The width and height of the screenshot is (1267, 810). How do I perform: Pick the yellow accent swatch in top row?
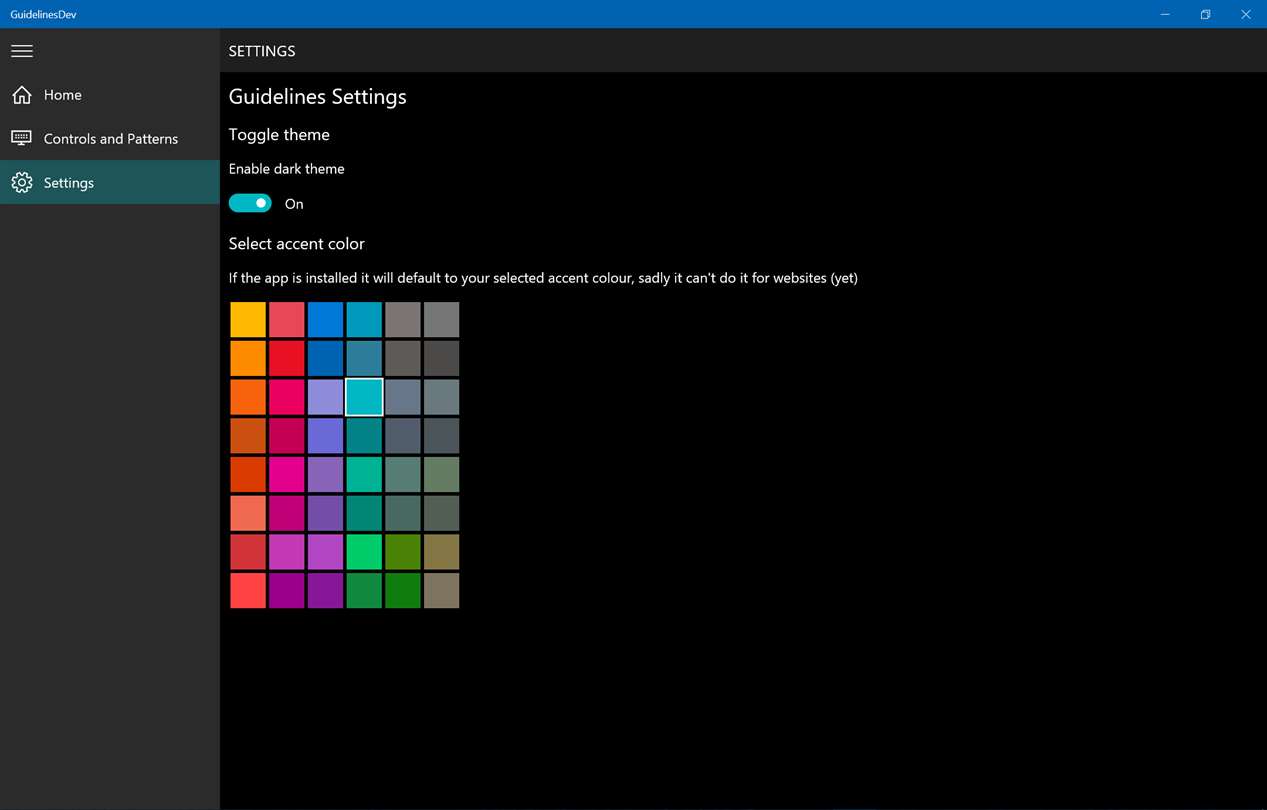(248, 320)
